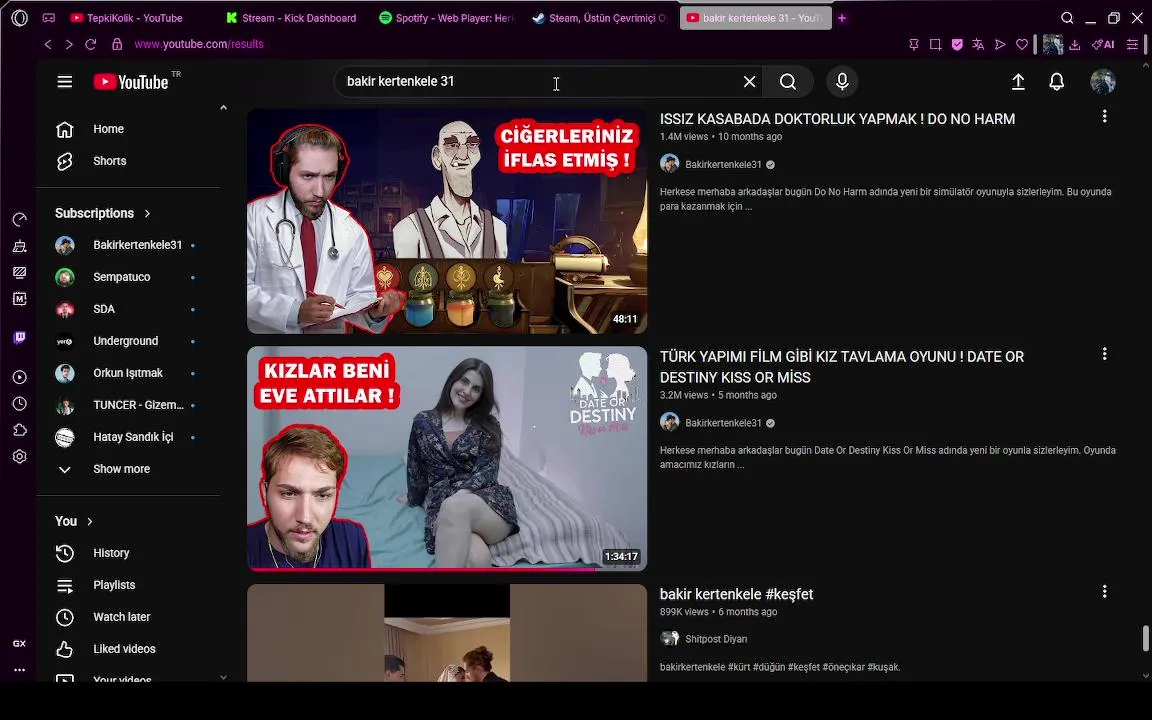Open the browser tab search magnifier
The image size is (1152, 720).
(1067, 18)
